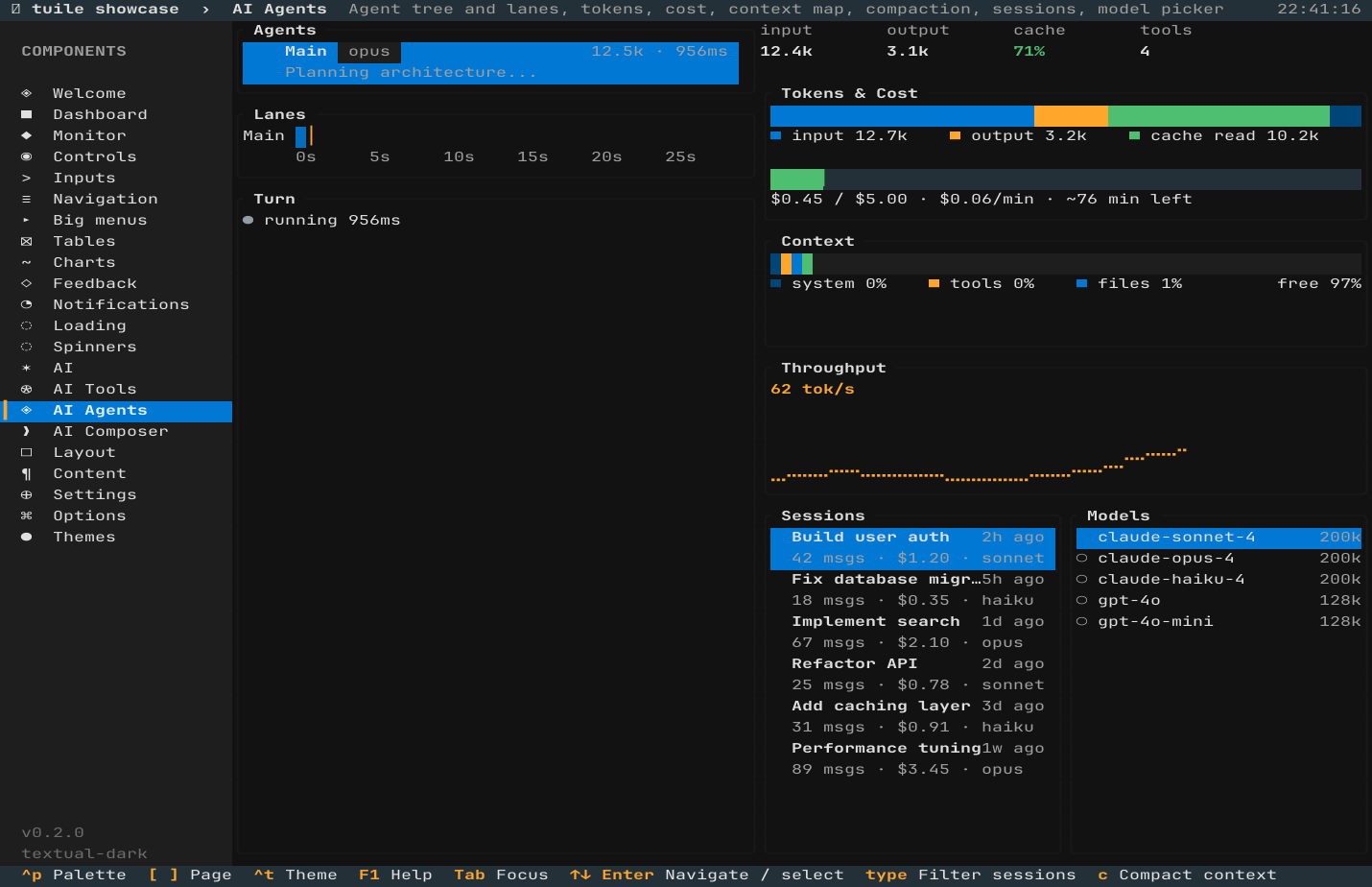Select the gpt-4o model radio button
The width and height of the screenshot is (1372, 887).
1082,600
